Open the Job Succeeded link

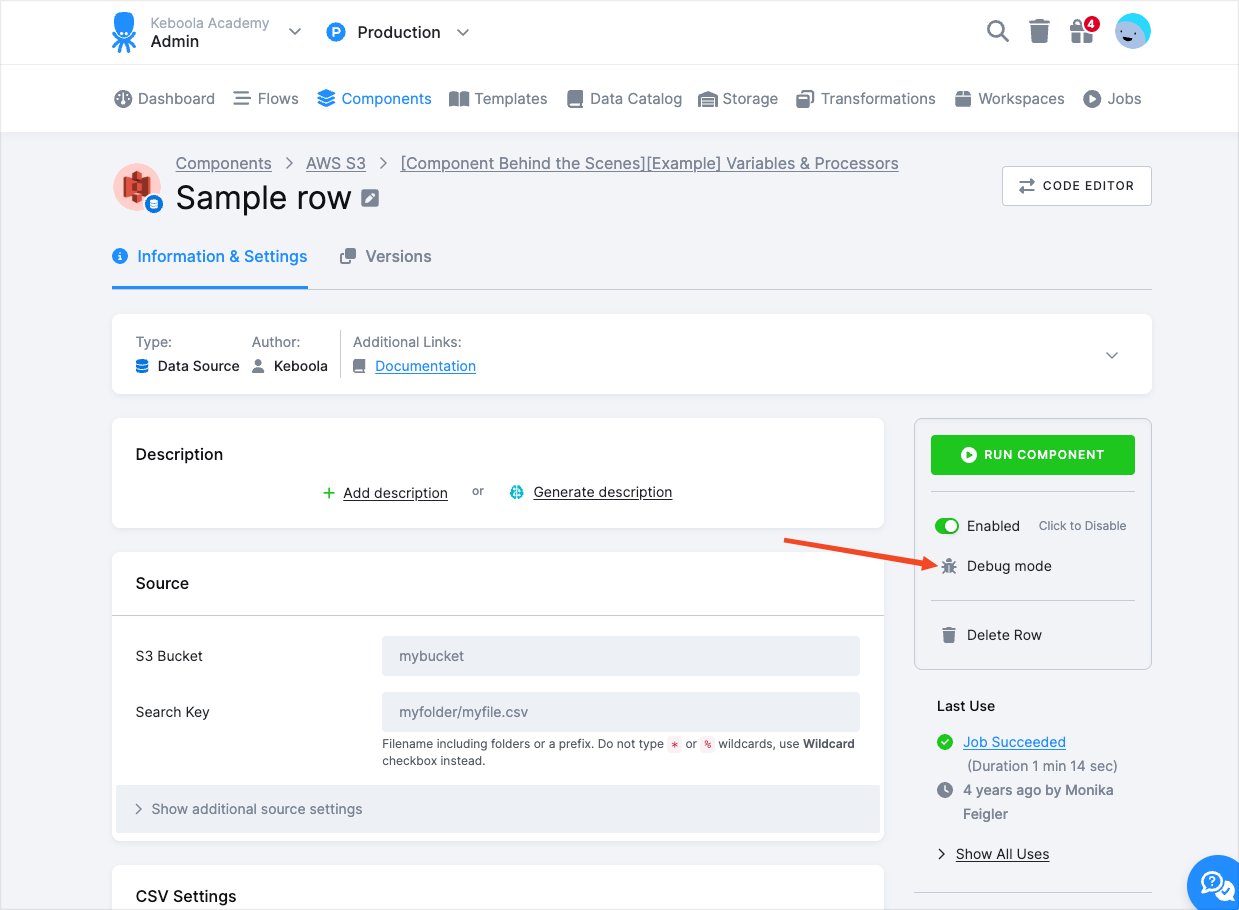point(1014,742)
